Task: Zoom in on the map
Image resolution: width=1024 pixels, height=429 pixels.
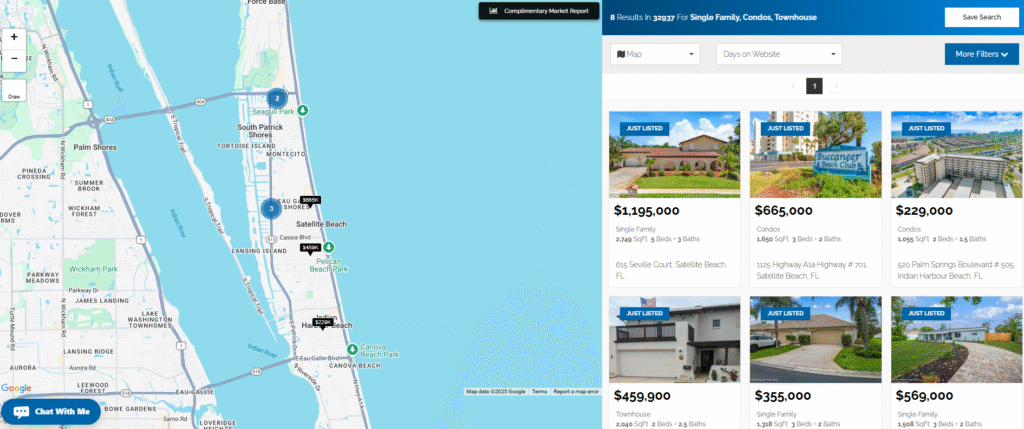Action: pyautogui.click(x=14, y=37)
